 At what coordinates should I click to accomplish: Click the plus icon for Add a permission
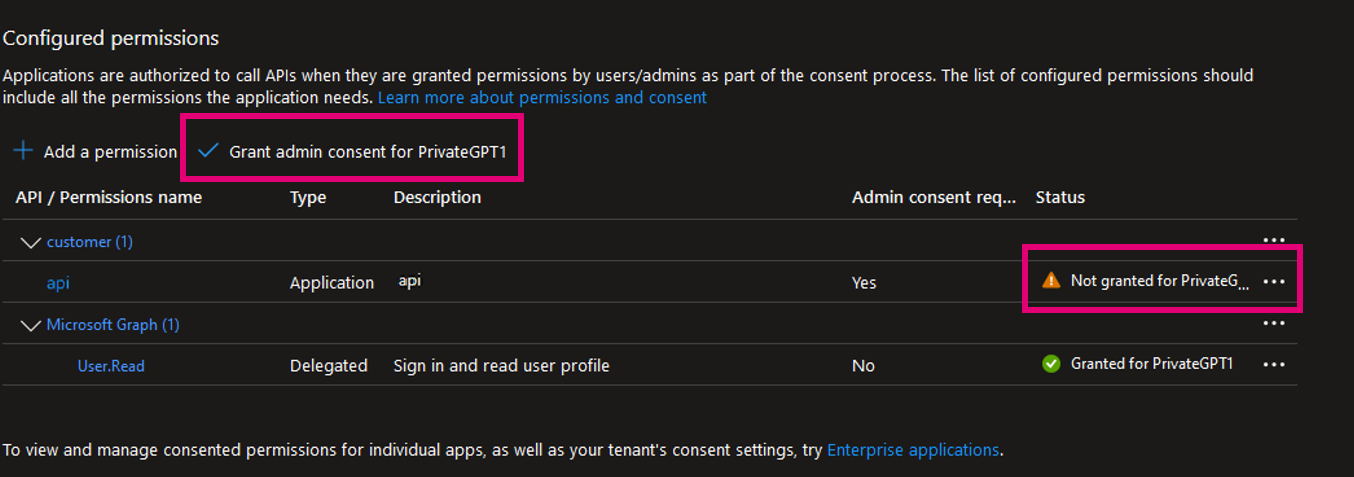22,151
